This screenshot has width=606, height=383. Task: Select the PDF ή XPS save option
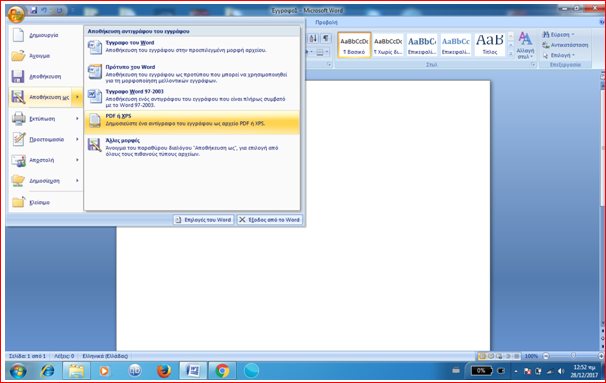pyautogui.click(x=192, y=122)
